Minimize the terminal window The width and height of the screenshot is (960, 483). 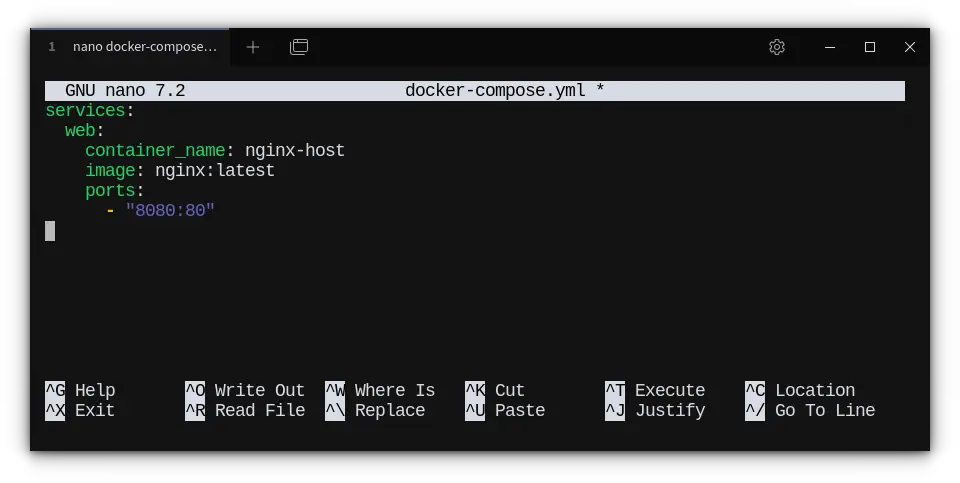(x=830, y=47)
